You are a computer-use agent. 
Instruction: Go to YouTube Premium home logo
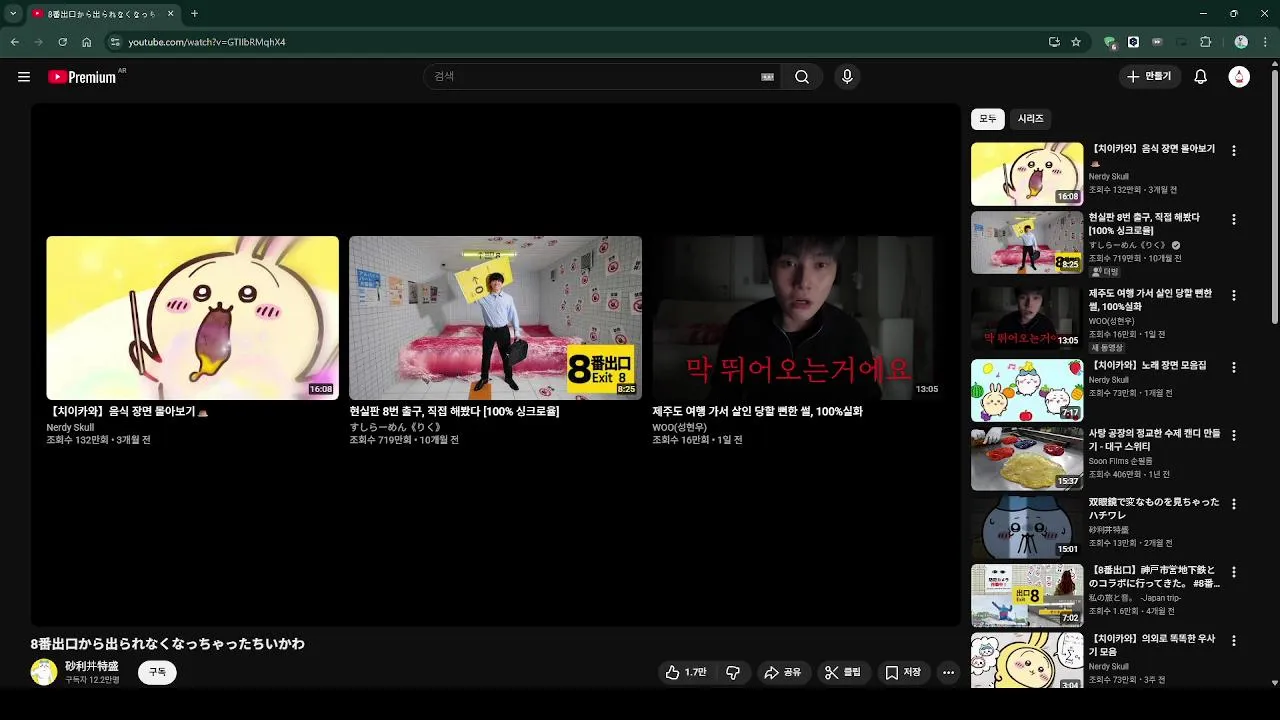pos(83,77)
